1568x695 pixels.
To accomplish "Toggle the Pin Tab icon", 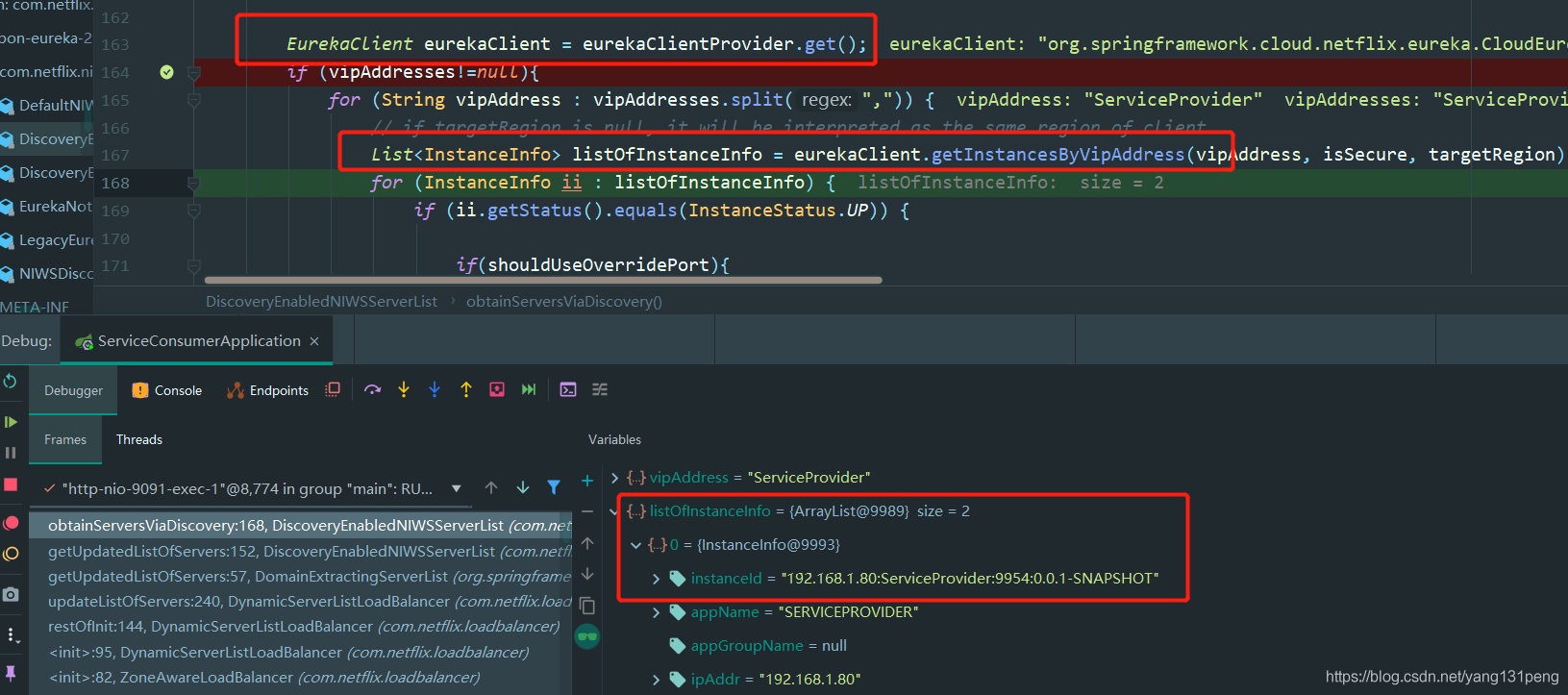I will coord(11,672).
